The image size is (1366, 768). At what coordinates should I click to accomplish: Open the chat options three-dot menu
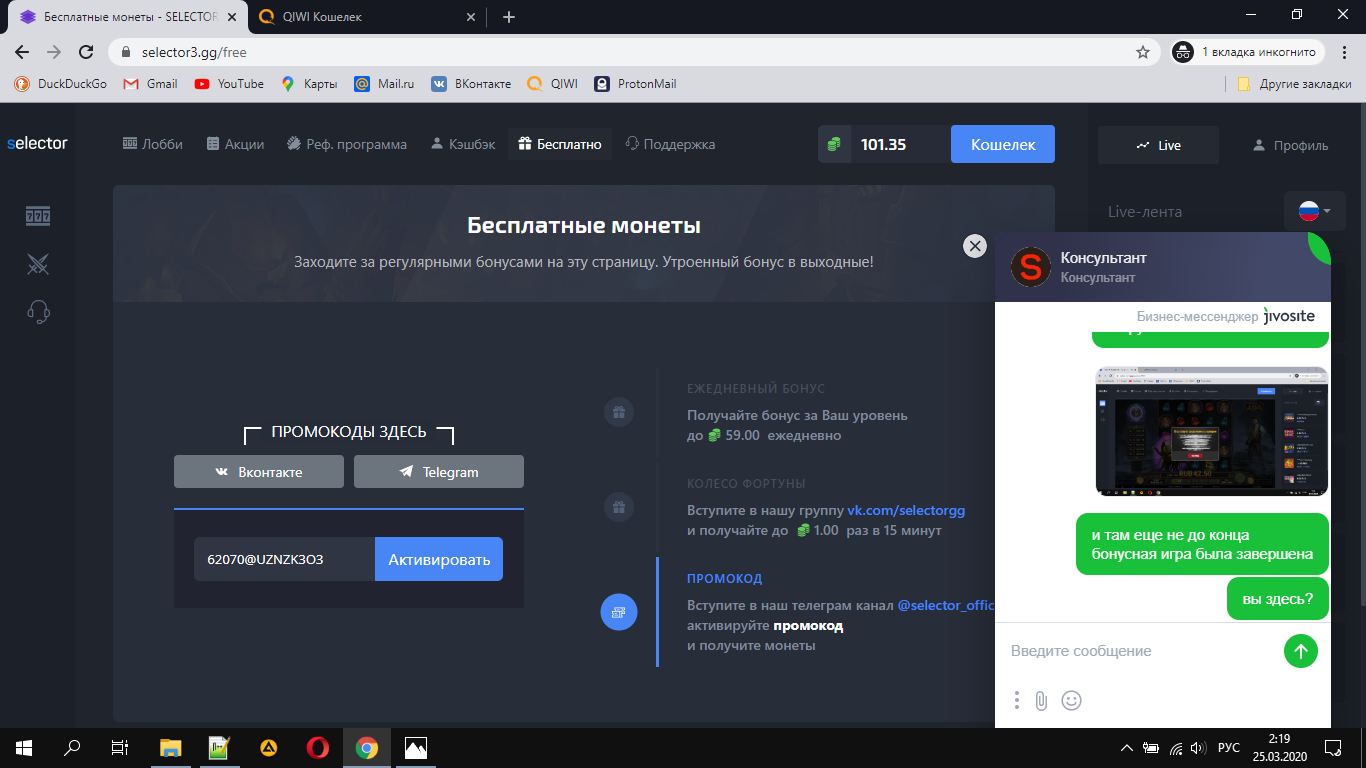pos(1017,701)
